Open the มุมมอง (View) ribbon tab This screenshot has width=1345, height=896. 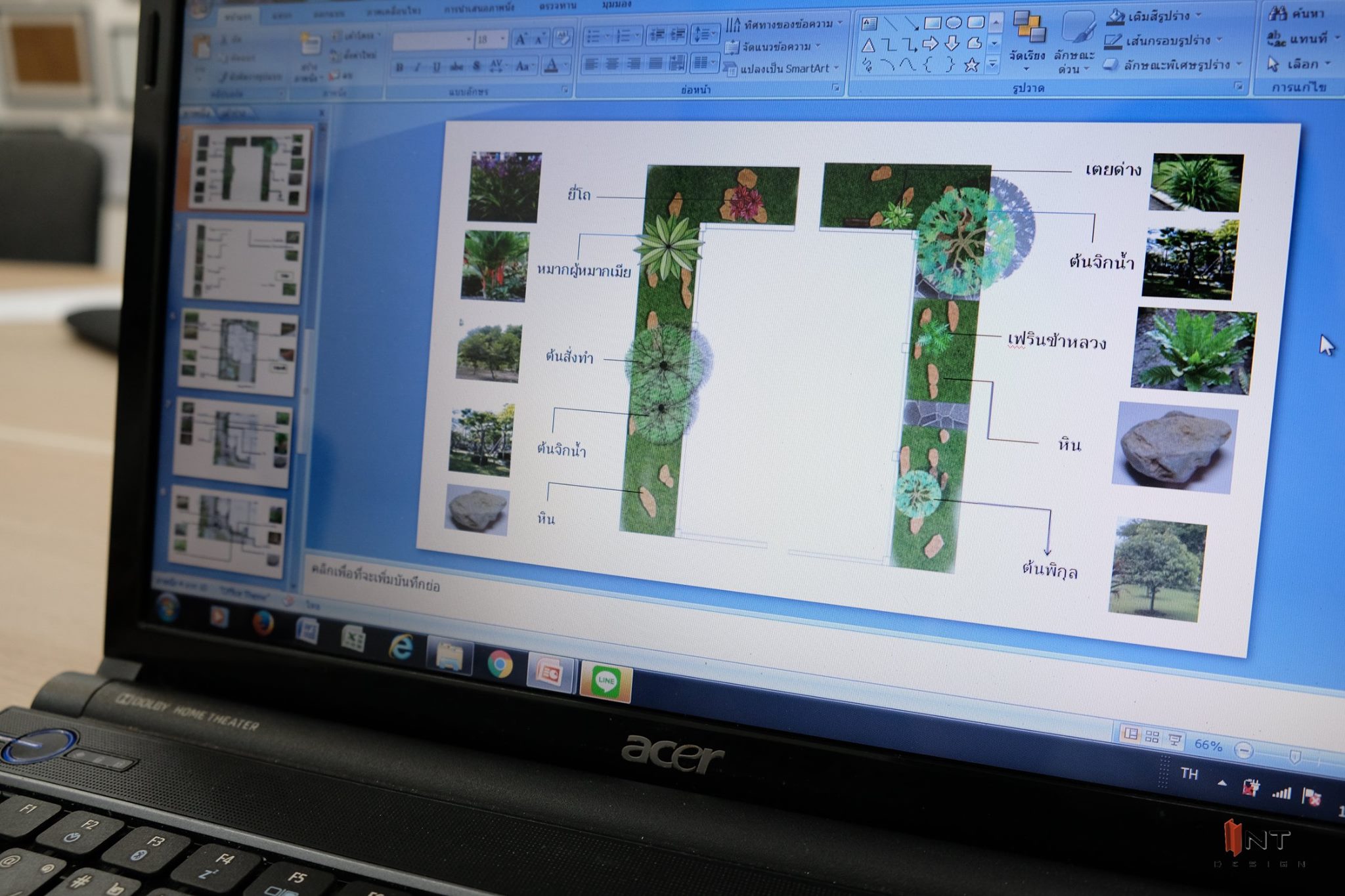(617, 5)
